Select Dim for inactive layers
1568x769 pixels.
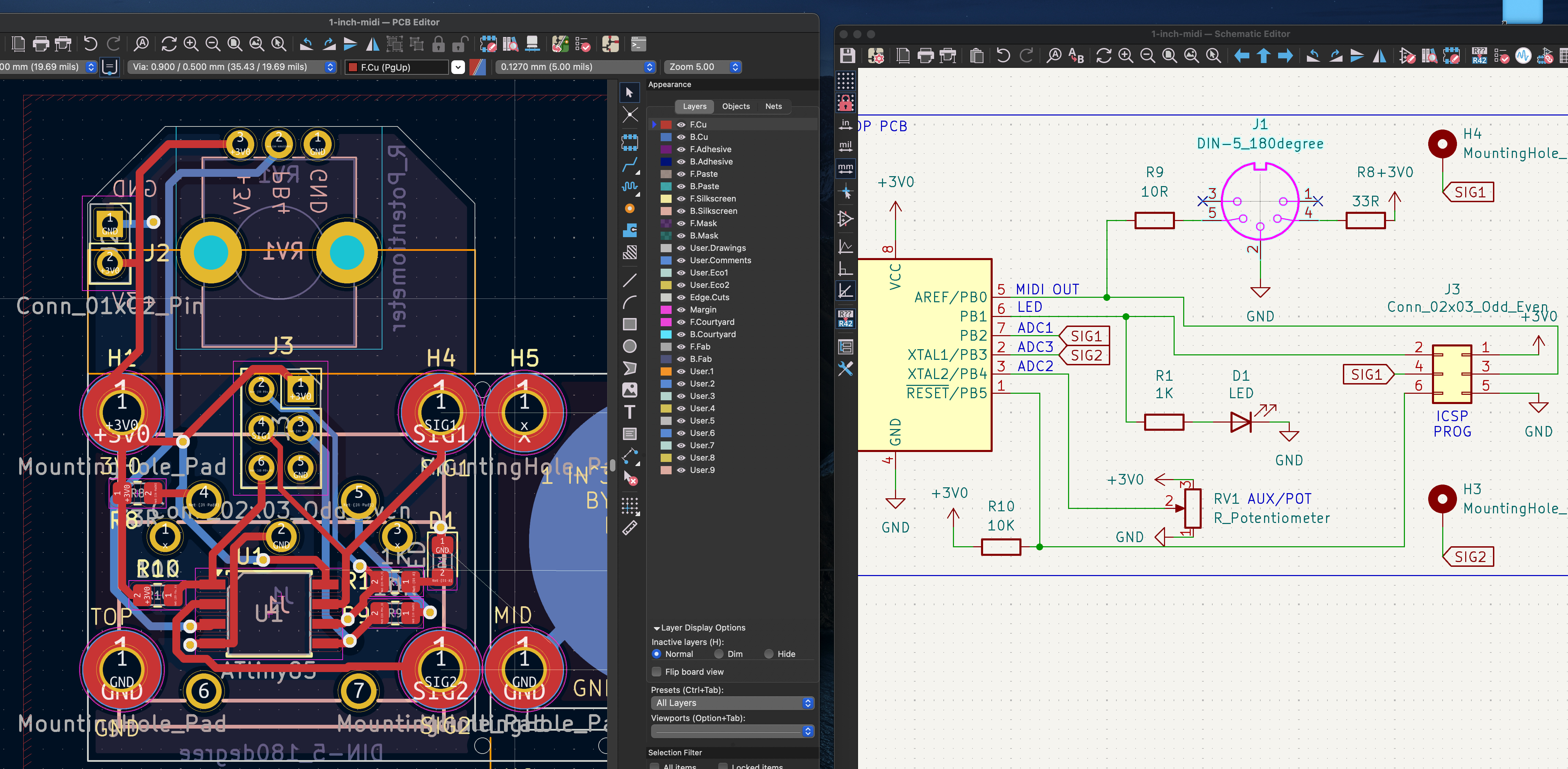point(719,654)
